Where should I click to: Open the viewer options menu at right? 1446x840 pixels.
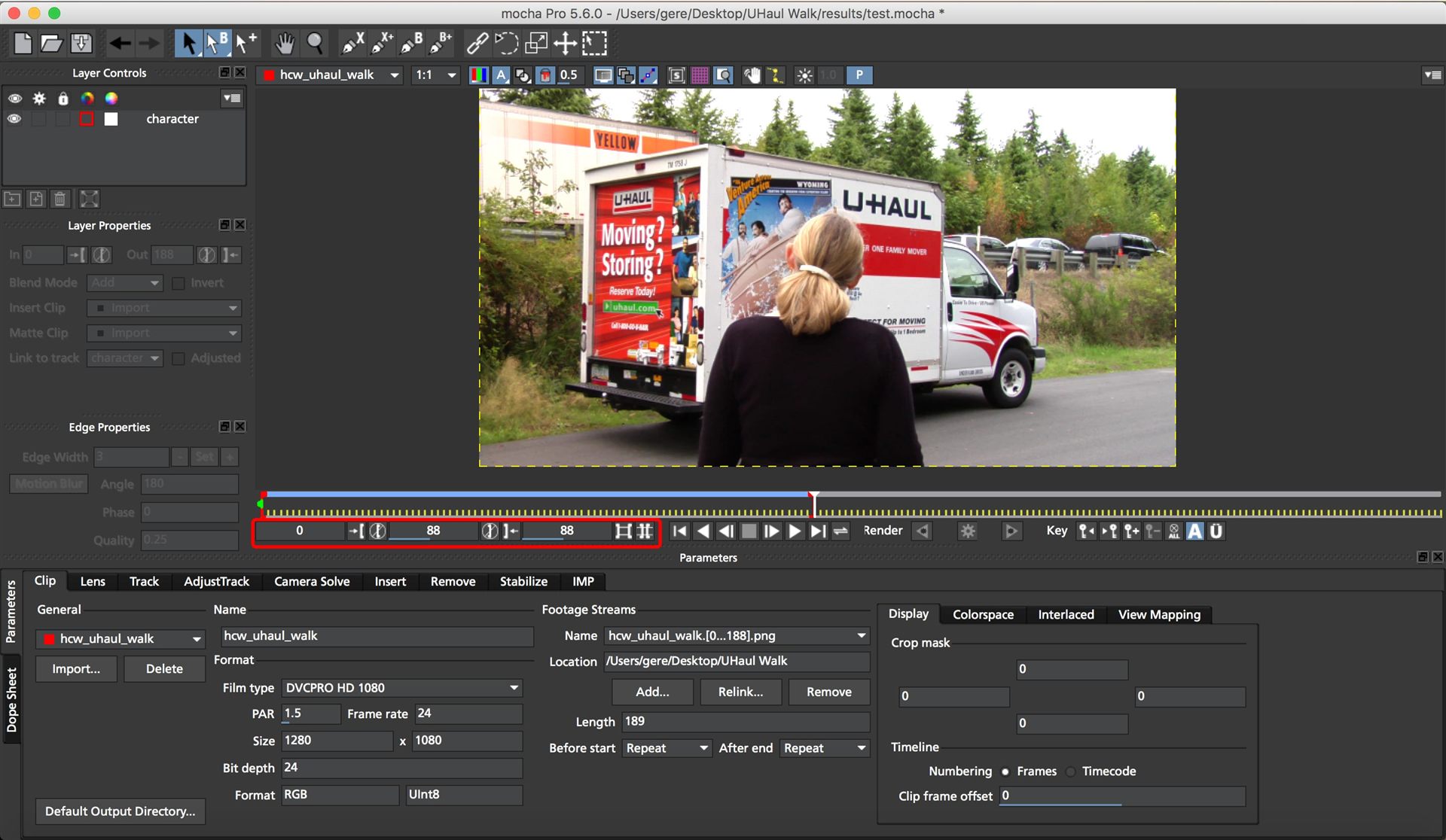[x=1432, y=75]
